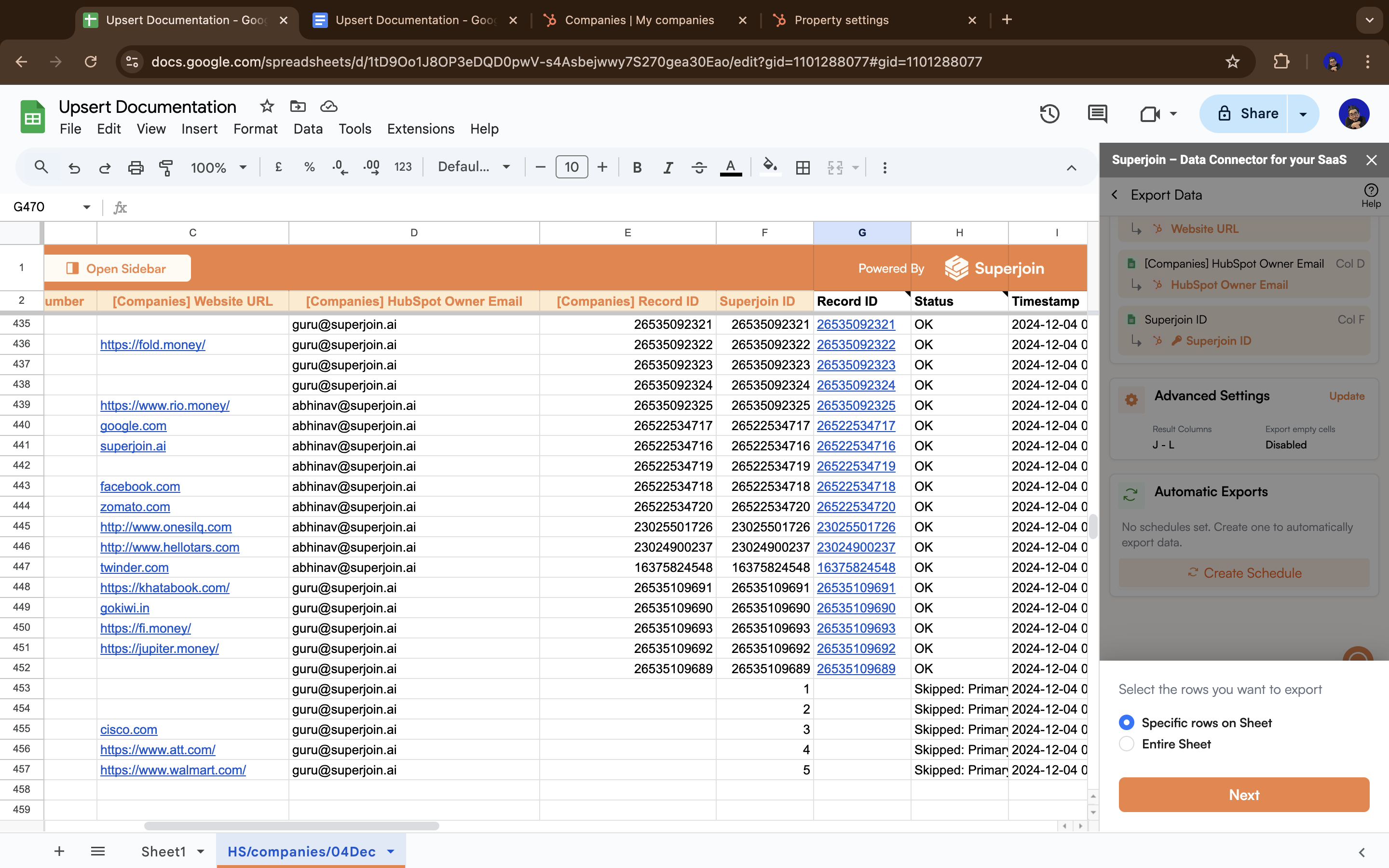Select the Entire Sheet radio option
This screenshot has width=1389, height=868.
1127,744
